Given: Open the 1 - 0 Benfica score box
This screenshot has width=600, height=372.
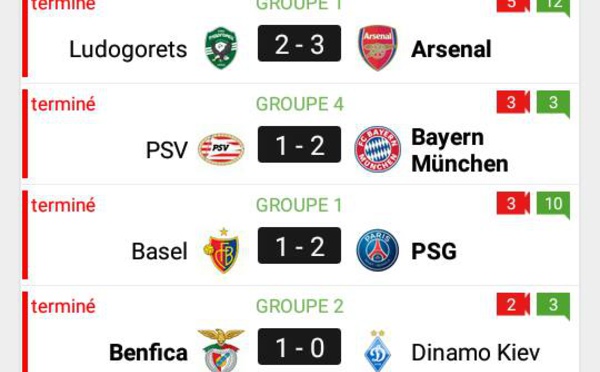Looking at the screenshot, I should pos(299,346).
